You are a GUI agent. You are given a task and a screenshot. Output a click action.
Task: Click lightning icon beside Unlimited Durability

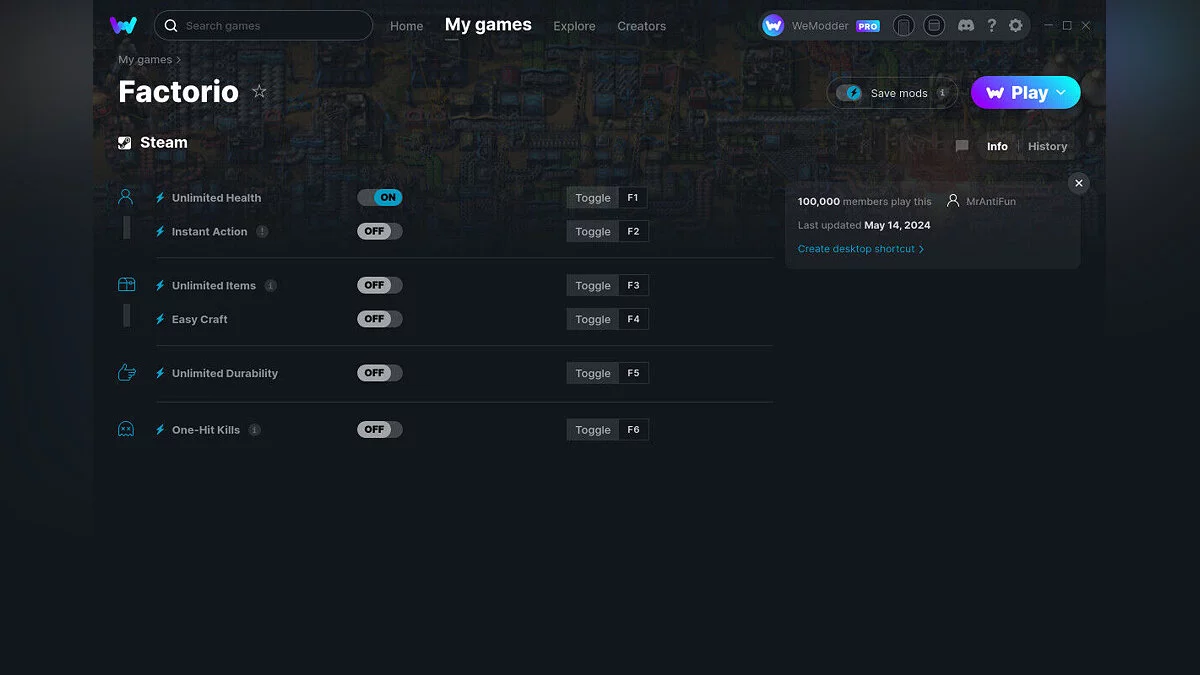click(x=160, y=374)
